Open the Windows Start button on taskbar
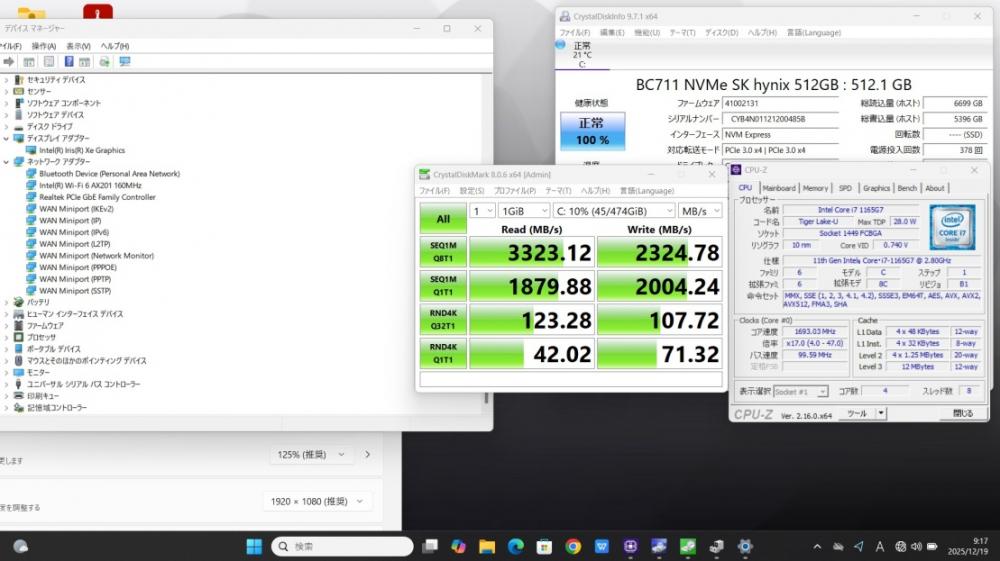This screenshot has width=1000, height=561. click(254, 546)
